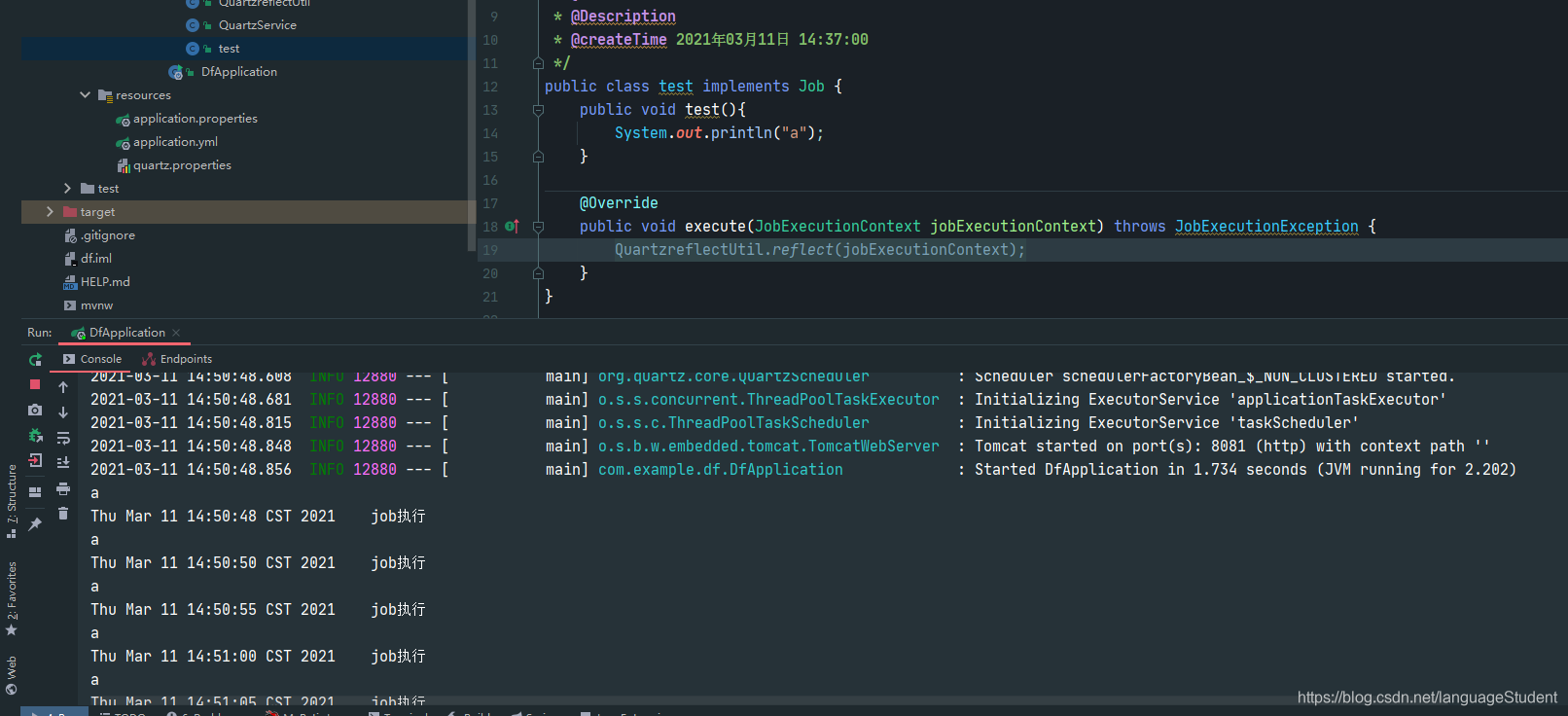Click the 14:50:50 job执行 console line
The width and height of the screenshot is (1568, 716).
(x=258, y=563)
